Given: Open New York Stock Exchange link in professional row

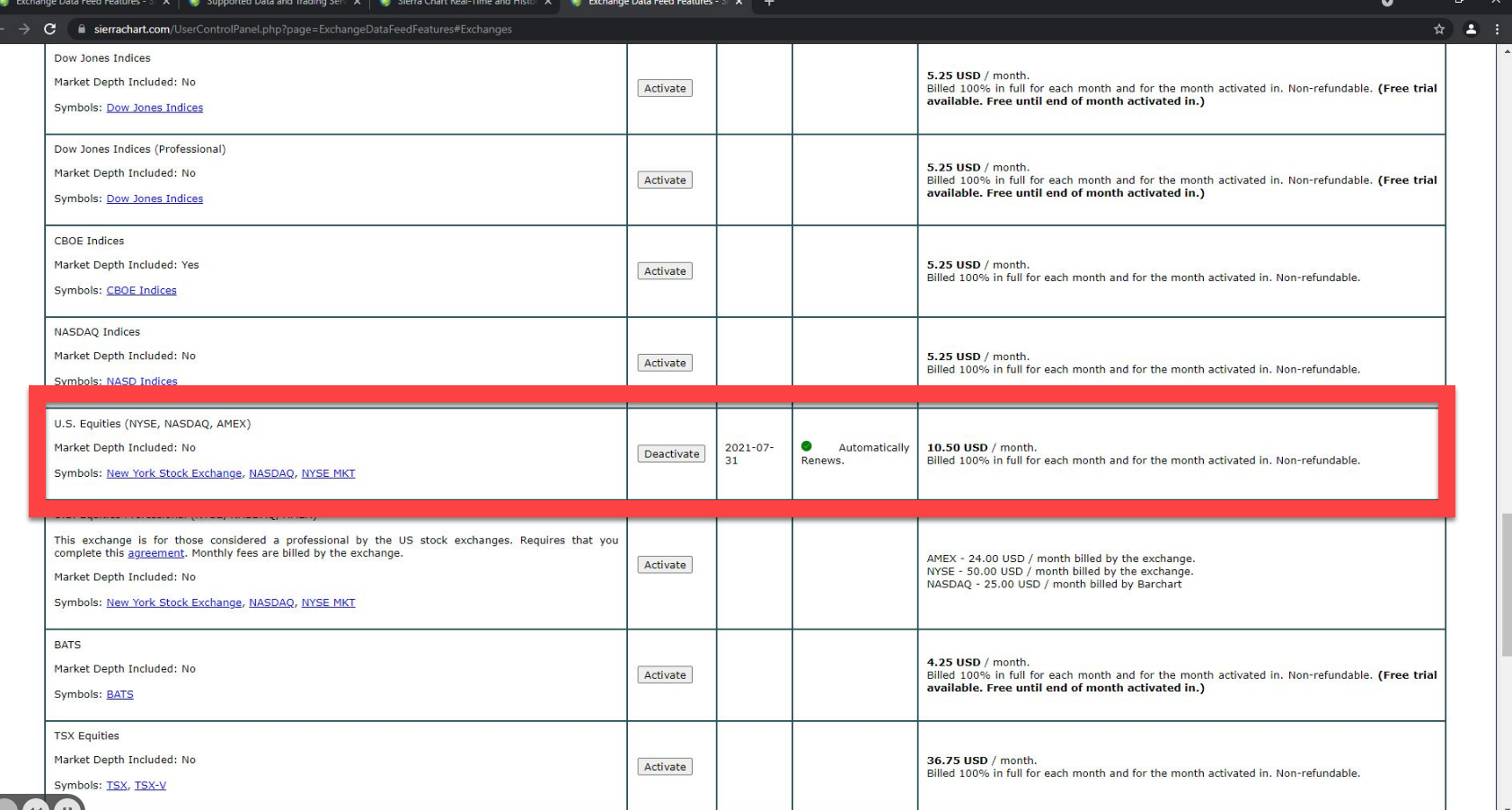Looking at the screenshot, I should [174, 603].
